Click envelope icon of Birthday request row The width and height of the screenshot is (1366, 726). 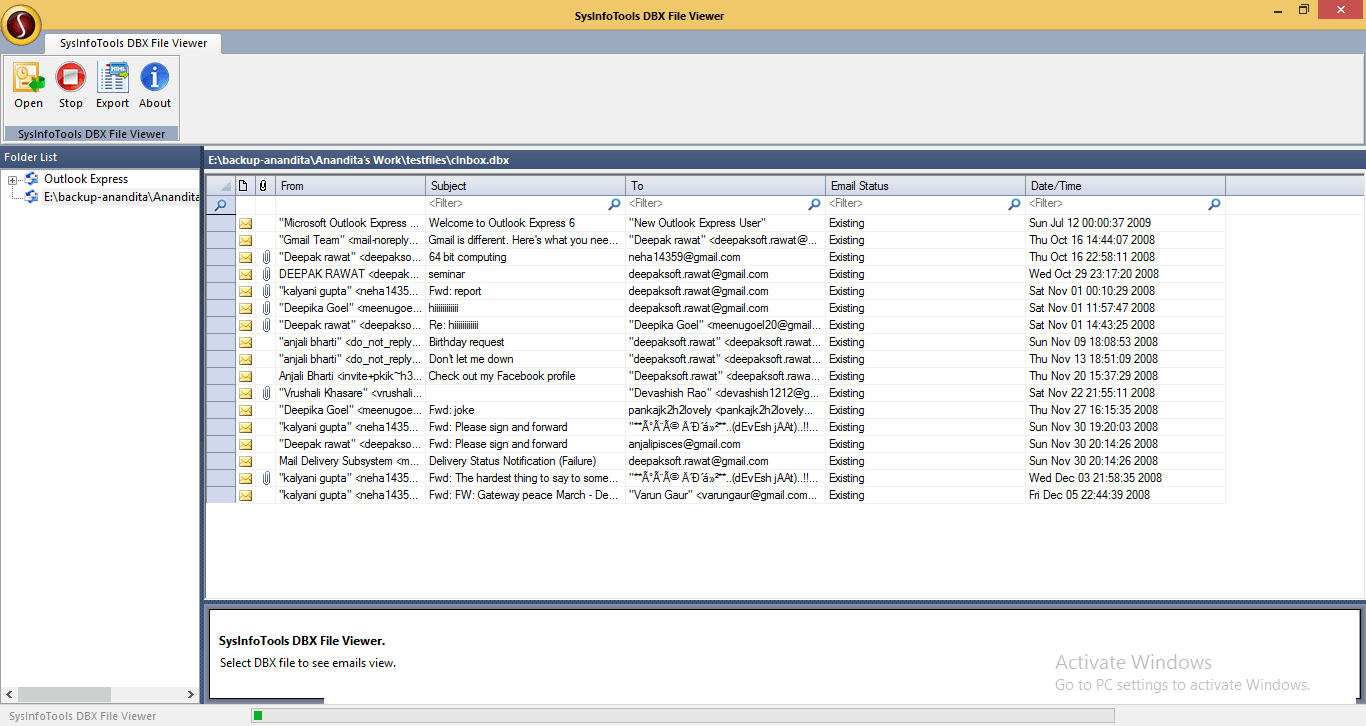click(245, 342)
